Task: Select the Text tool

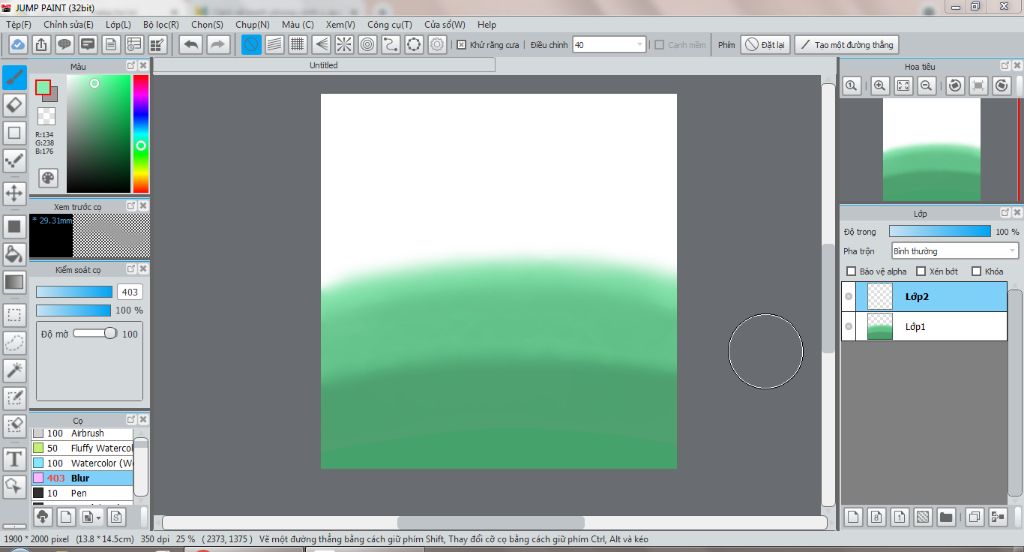Action: click(x=14, y=459)
